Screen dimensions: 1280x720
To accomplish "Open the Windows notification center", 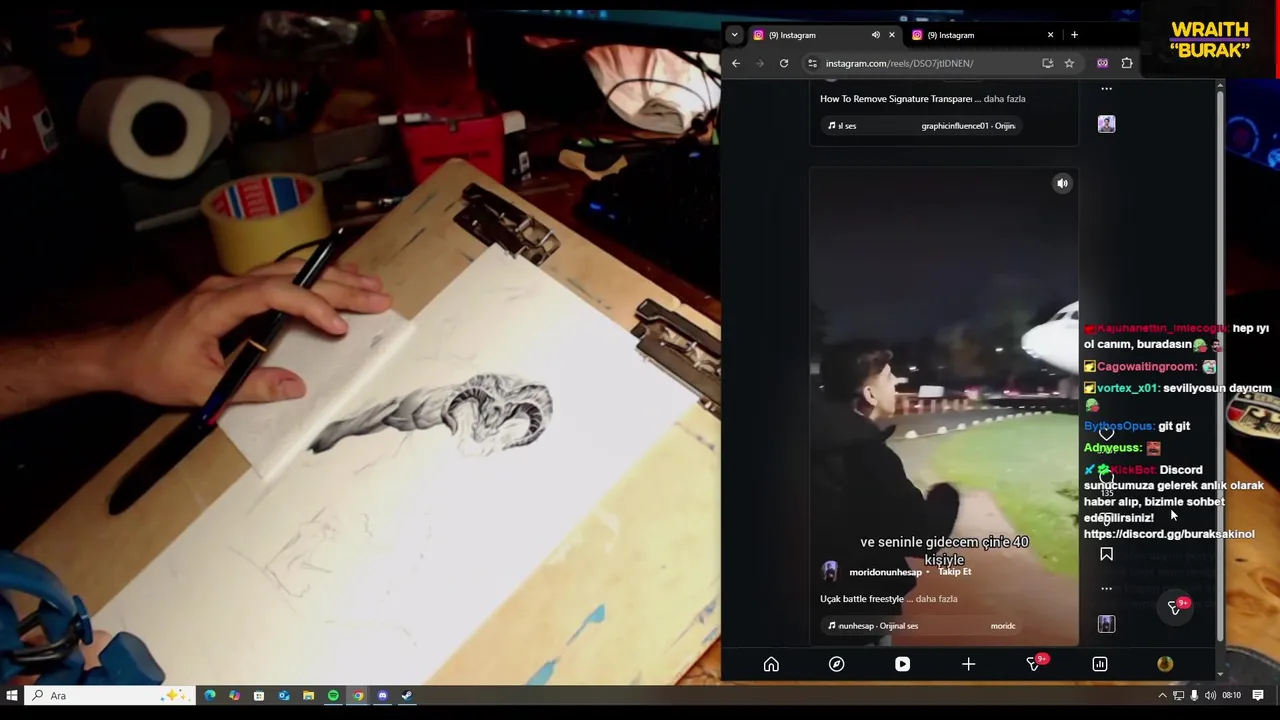I will (x=1258, y=695).
